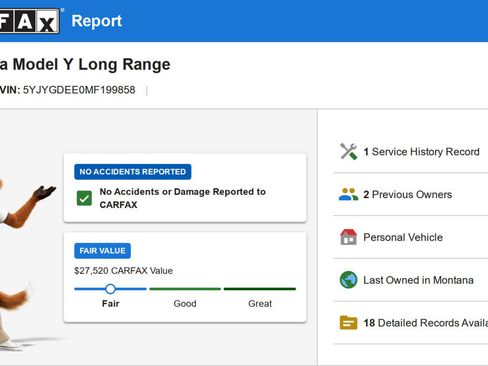The width and height of the screenshot is (488, 366).
Task: Click the NO ACCIDENTS REPORTED badge
Action: [x=133, y=172]
